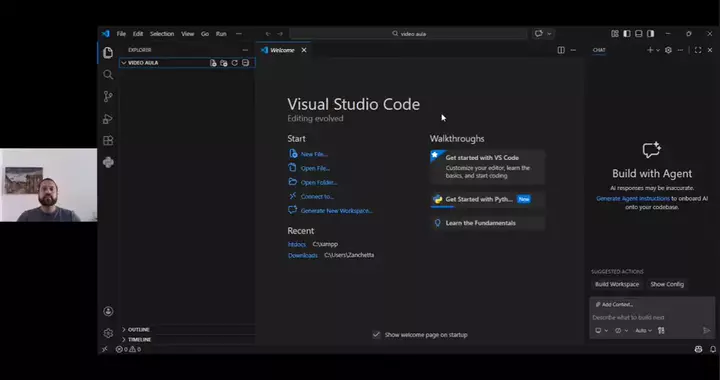
Task: Click Show Config suggested action
Action: click(x=667, y=284)
